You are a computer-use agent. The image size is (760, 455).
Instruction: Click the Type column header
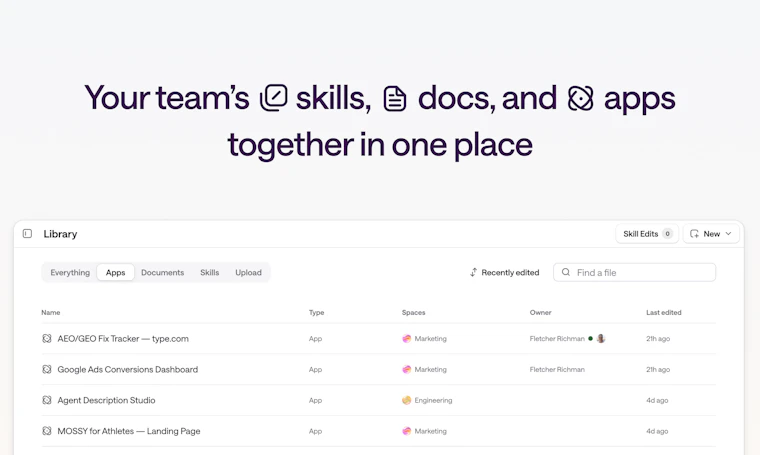pyautogui.click(x=317, y=313)
